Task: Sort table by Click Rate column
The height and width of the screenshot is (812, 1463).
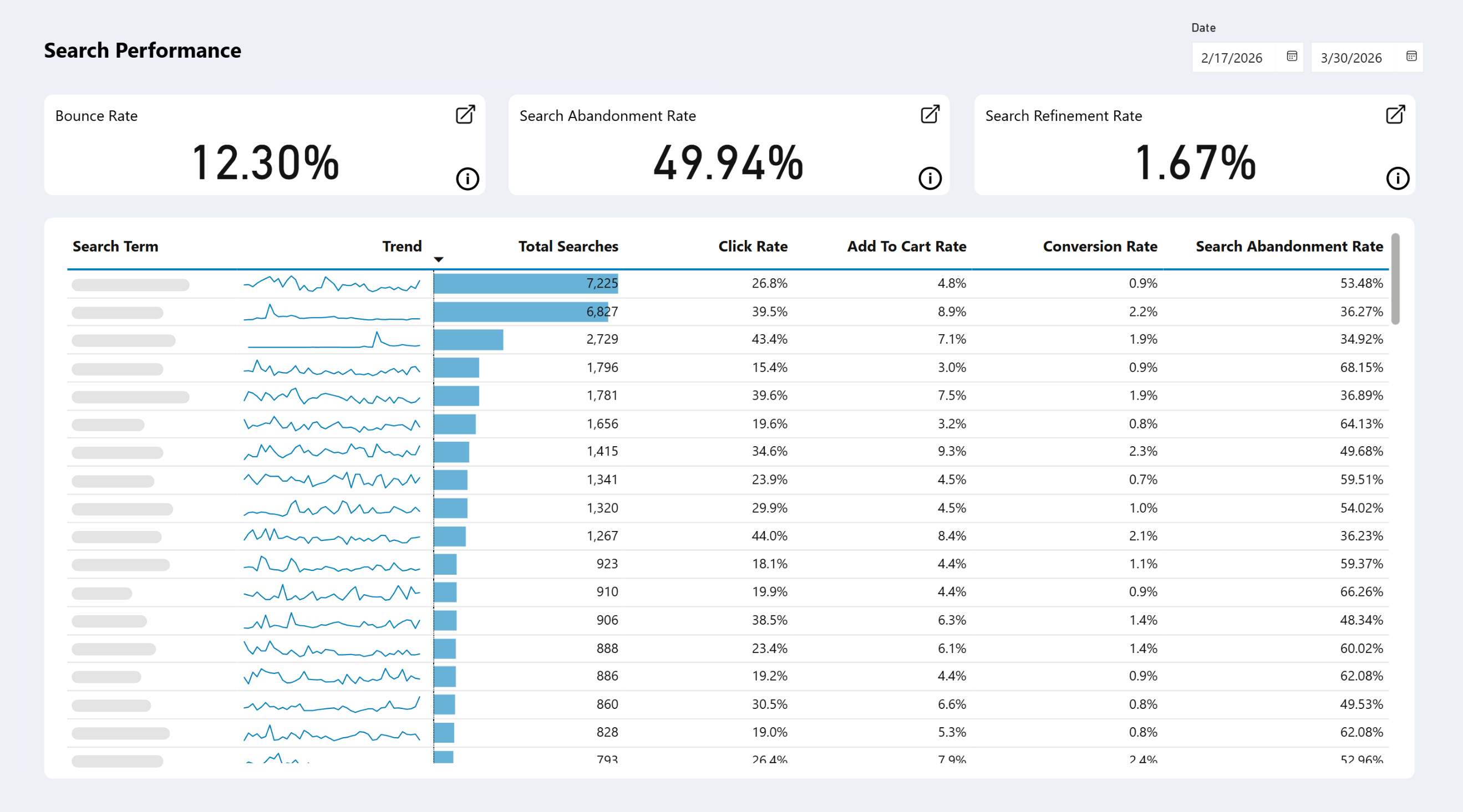Action: [753, 246]
